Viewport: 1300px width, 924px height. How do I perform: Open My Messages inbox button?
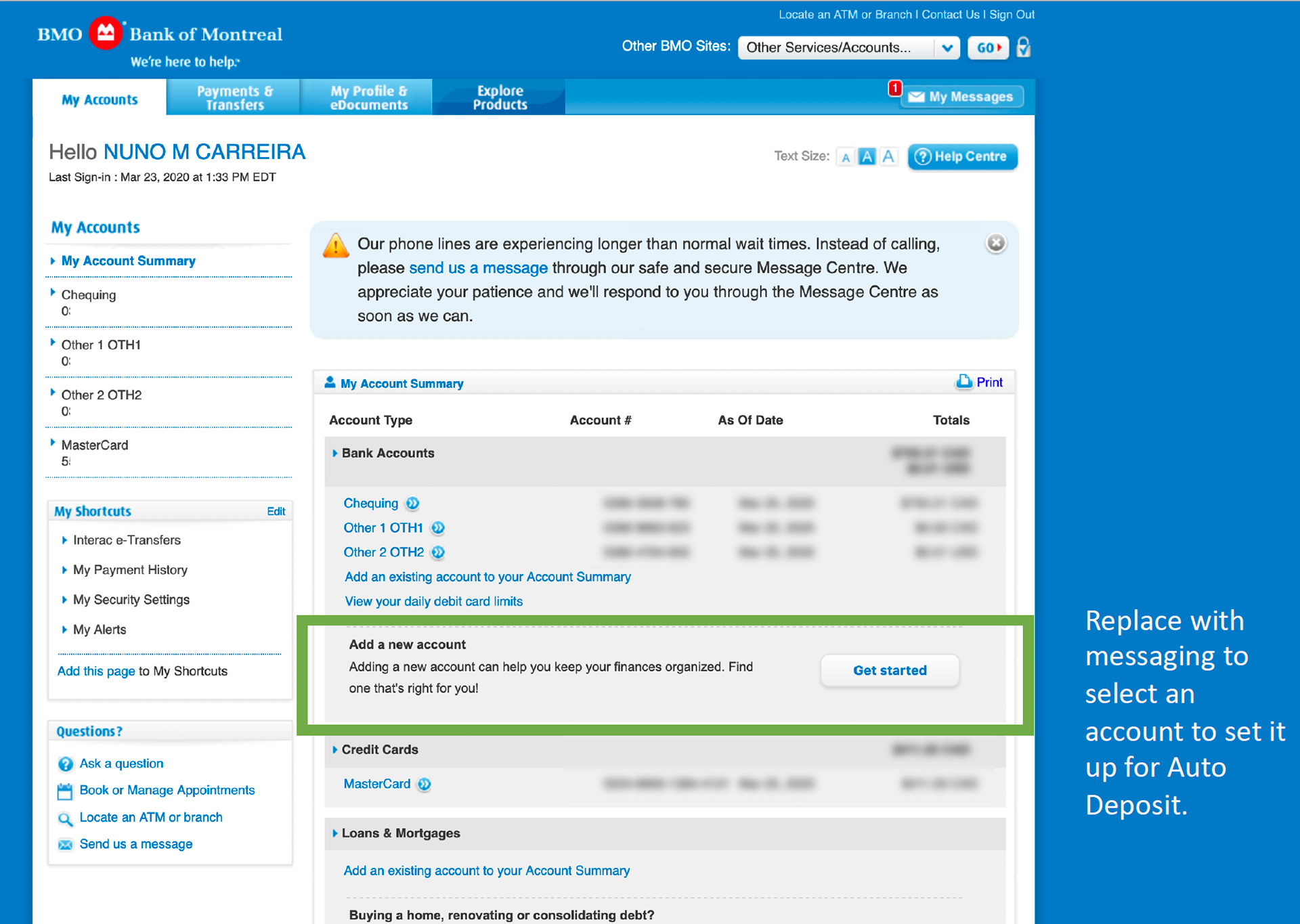click(x=962, y=97)
